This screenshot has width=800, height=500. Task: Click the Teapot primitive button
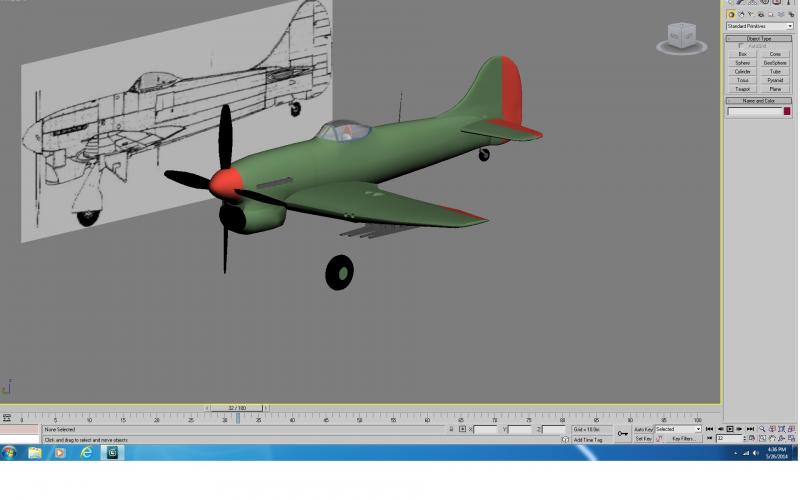pos(742,89)
